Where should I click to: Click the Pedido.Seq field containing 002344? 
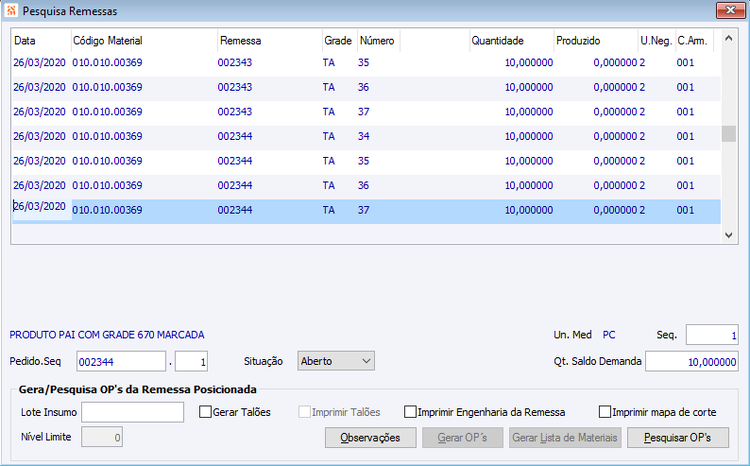pos(121,361)
